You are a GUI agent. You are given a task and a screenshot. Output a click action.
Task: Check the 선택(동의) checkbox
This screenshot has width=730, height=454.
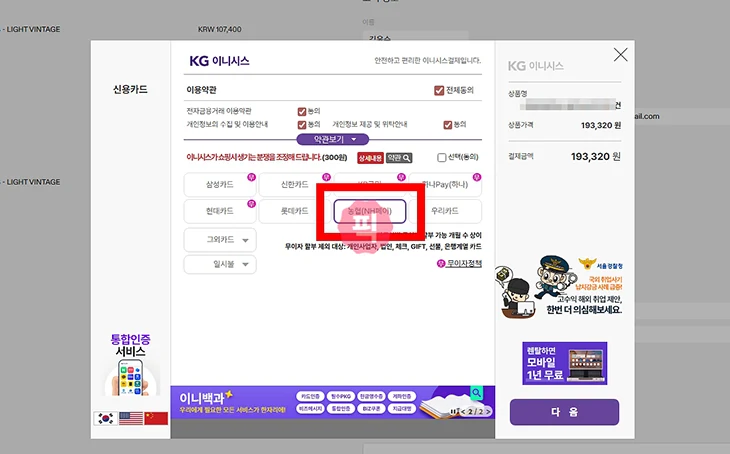point(442,158)
